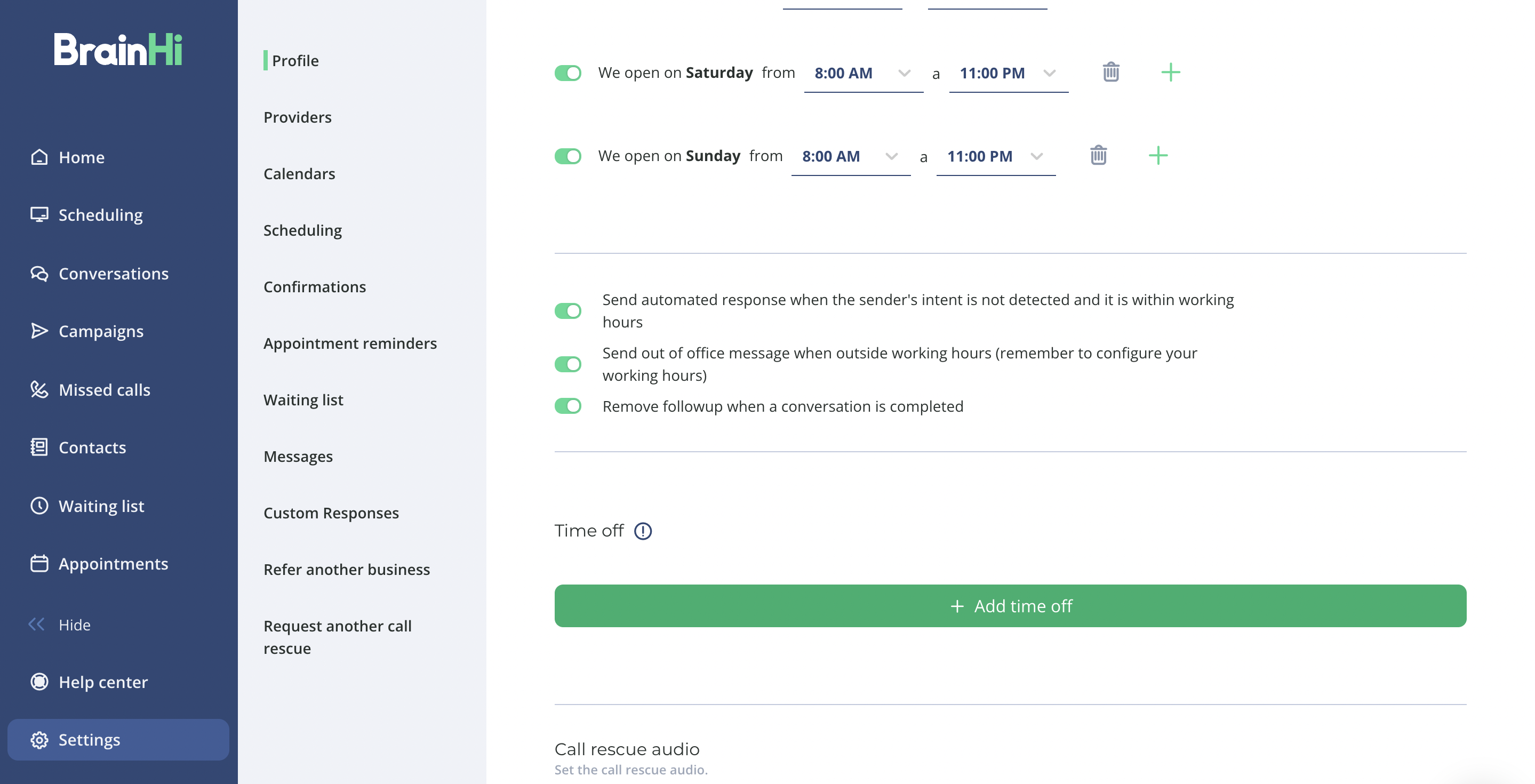Toggle the Sunday opening switch
Image resolution: width=1535 pixels, height=784 pixels.
[567, 156]
